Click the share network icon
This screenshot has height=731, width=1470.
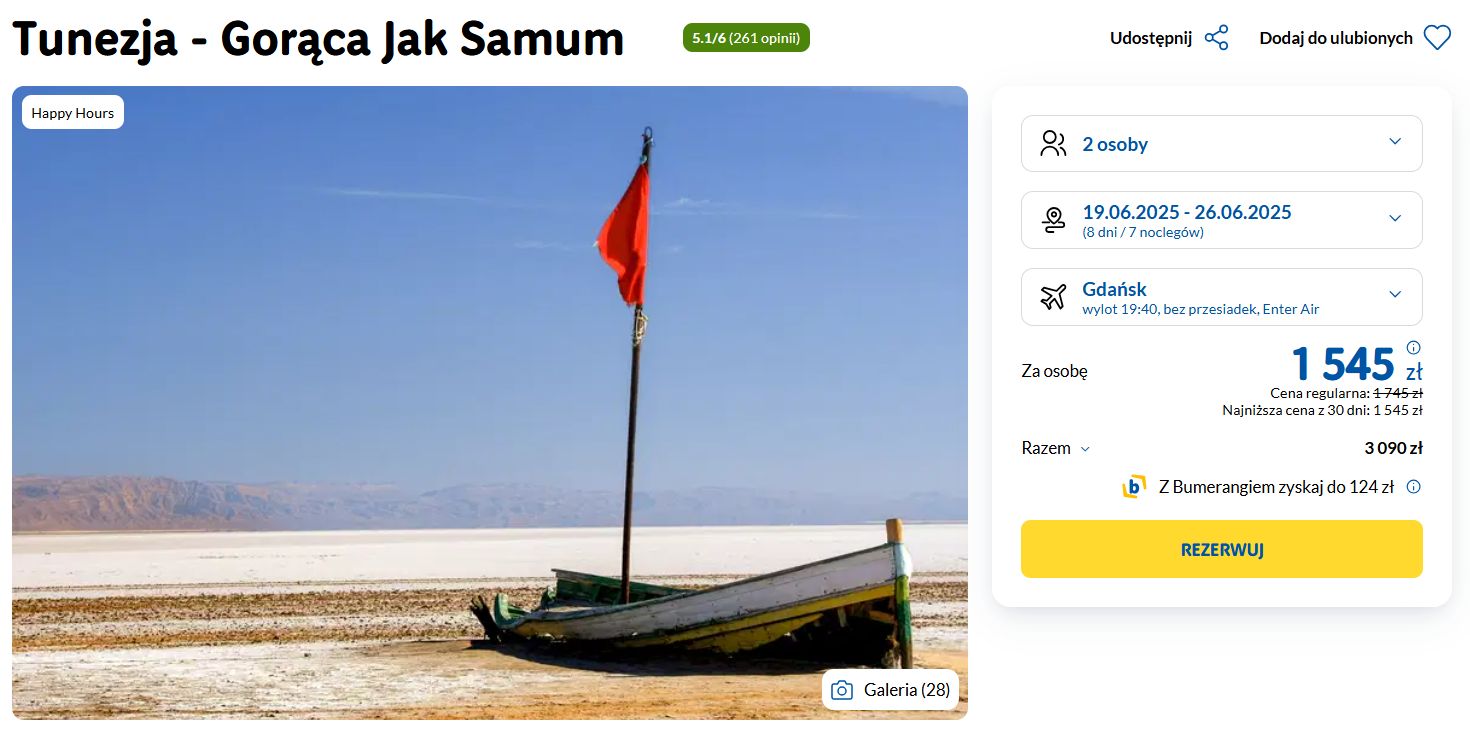(x=1216, y=38)
